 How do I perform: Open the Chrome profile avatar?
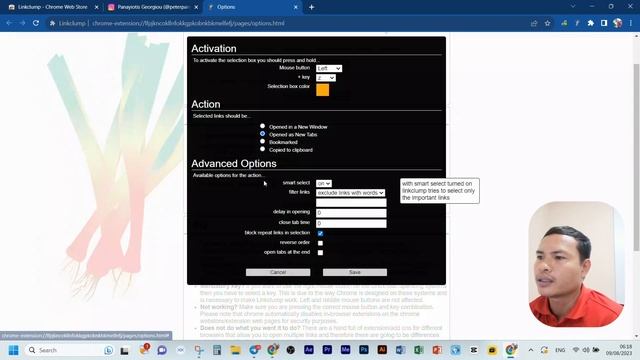point(618,23)
